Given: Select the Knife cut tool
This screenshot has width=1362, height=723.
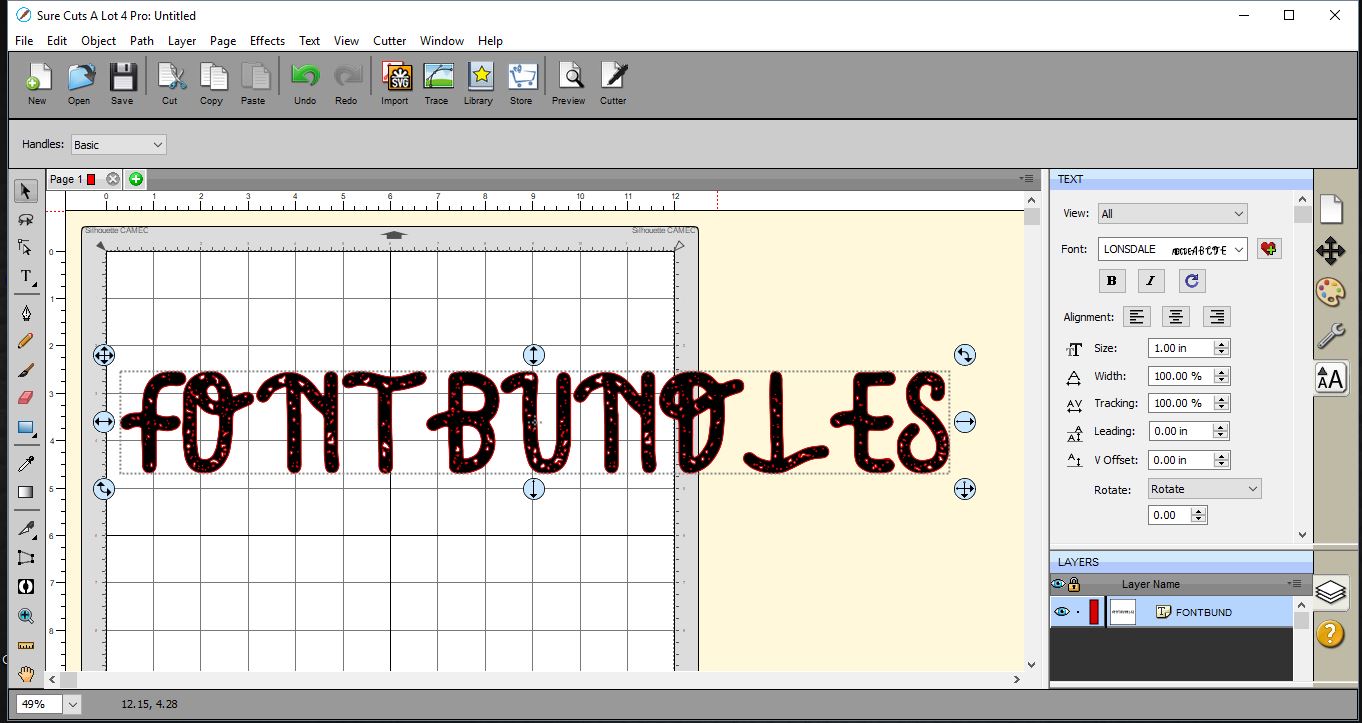Looking at the screenshot, I should (26, 528).
